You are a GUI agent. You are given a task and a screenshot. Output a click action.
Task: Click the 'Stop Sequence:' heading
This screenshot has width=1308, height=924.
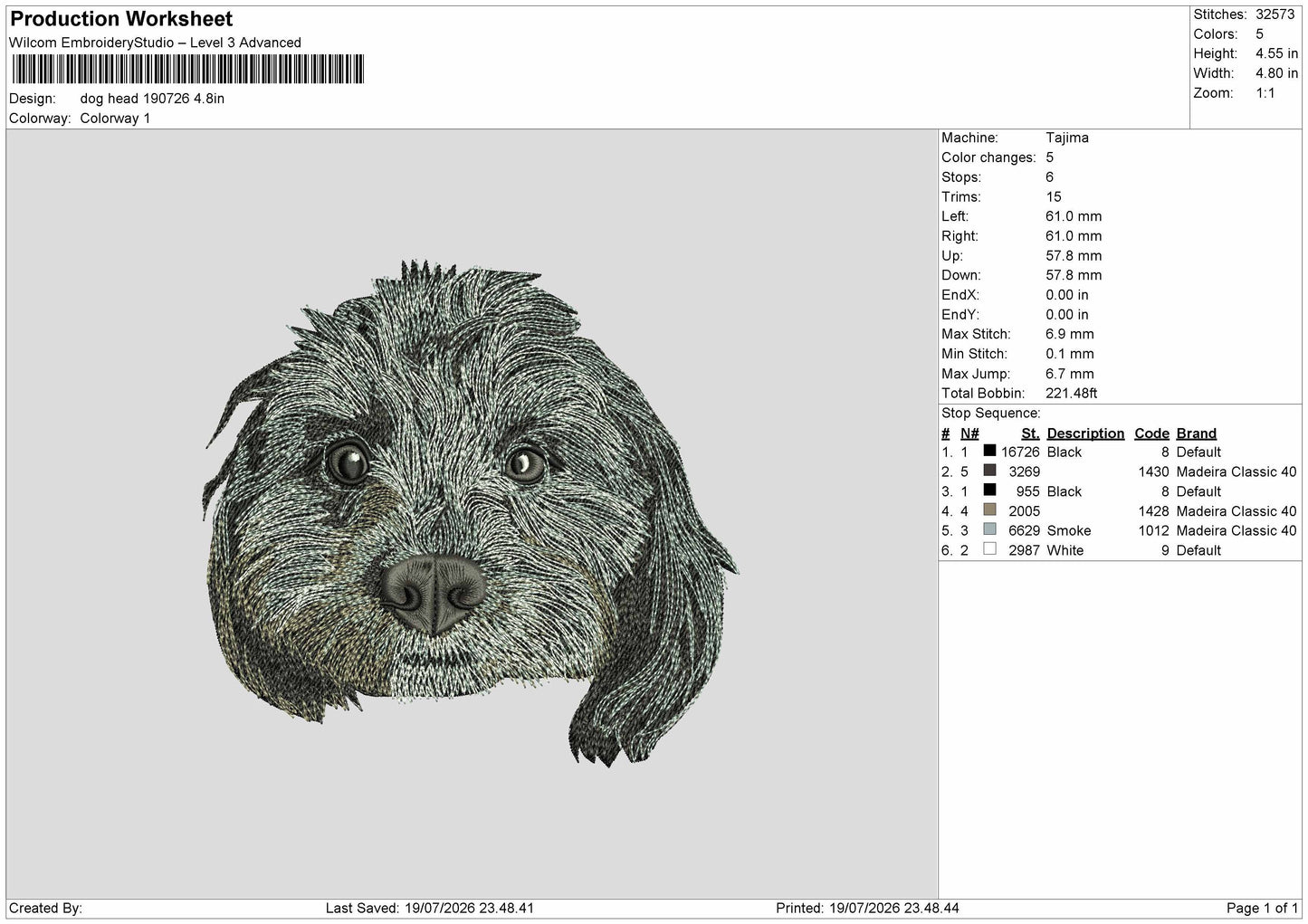(991, 414)
